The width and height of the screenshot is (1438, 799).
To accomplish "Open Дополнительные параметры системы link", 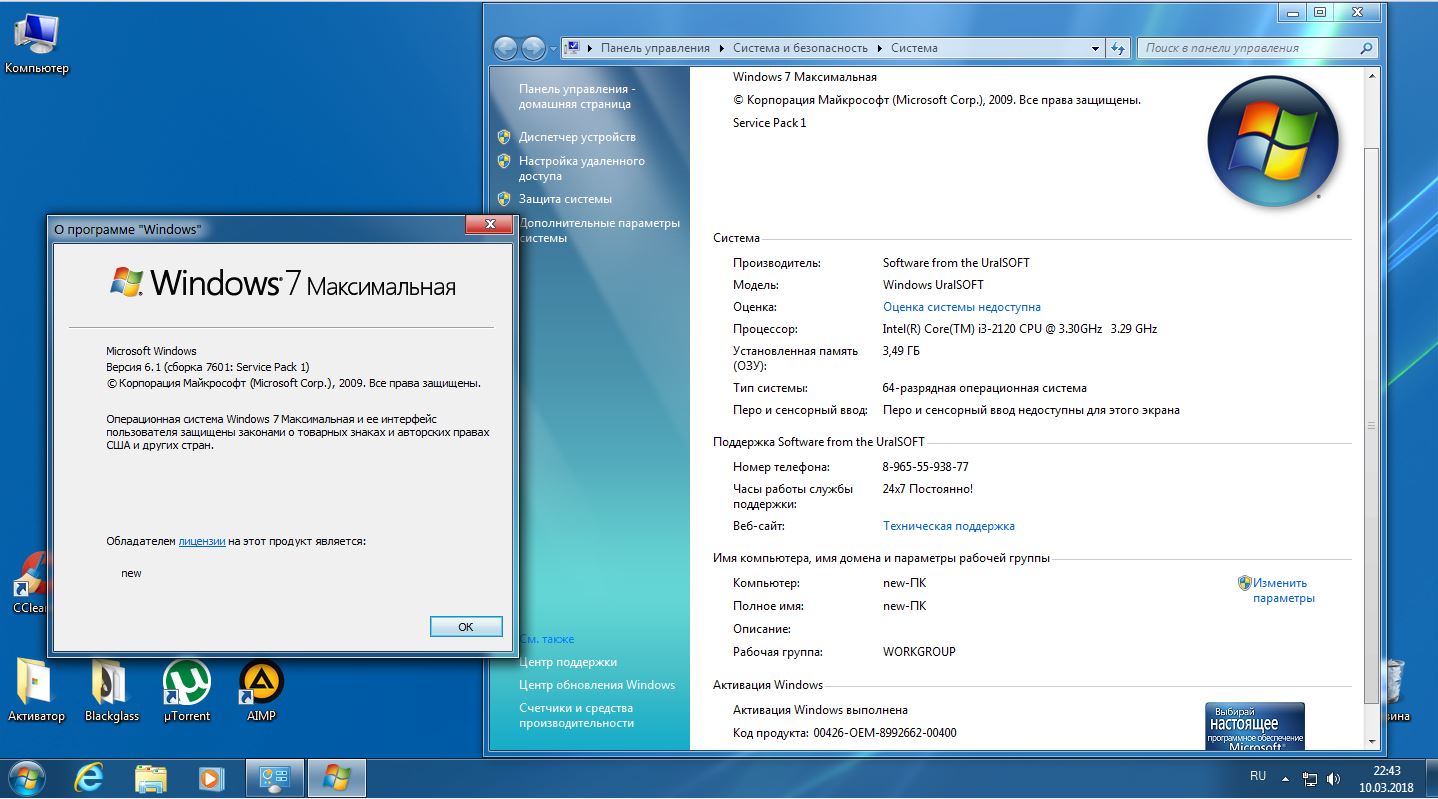I will point(599,230).
